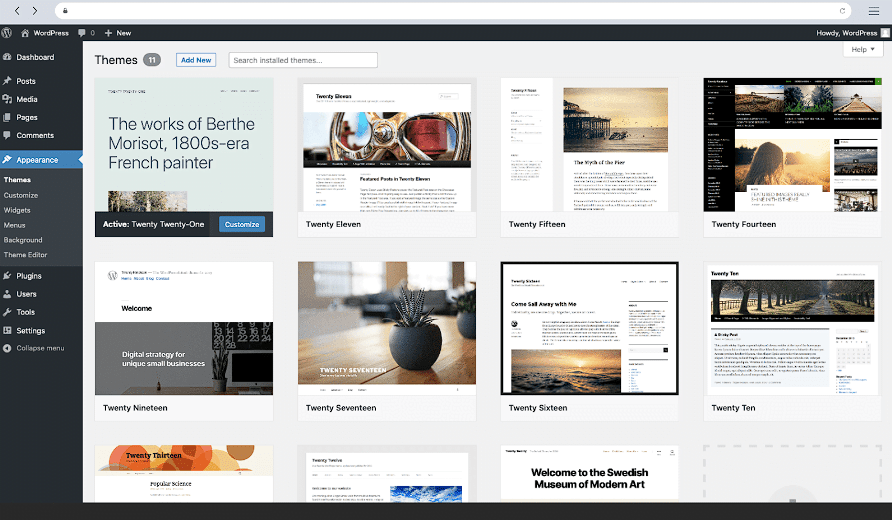
Task: Open the Themes submenu item
Action: click(17, 180)
